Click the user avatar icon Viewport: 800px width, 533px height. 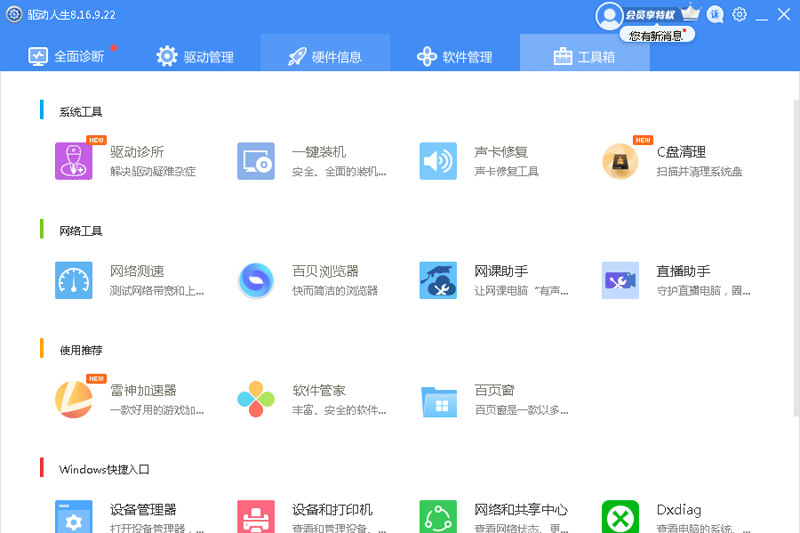609,16
